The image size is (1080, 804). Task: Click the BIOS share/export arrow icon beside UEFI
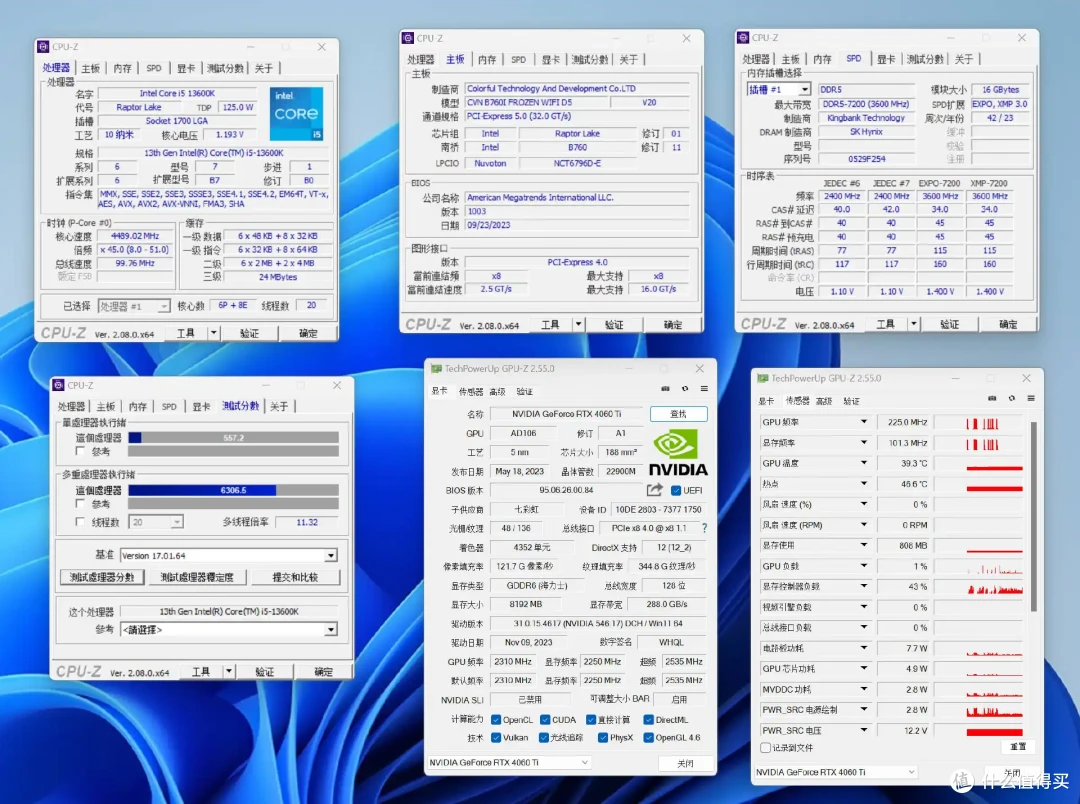click(x=654, y=490)
